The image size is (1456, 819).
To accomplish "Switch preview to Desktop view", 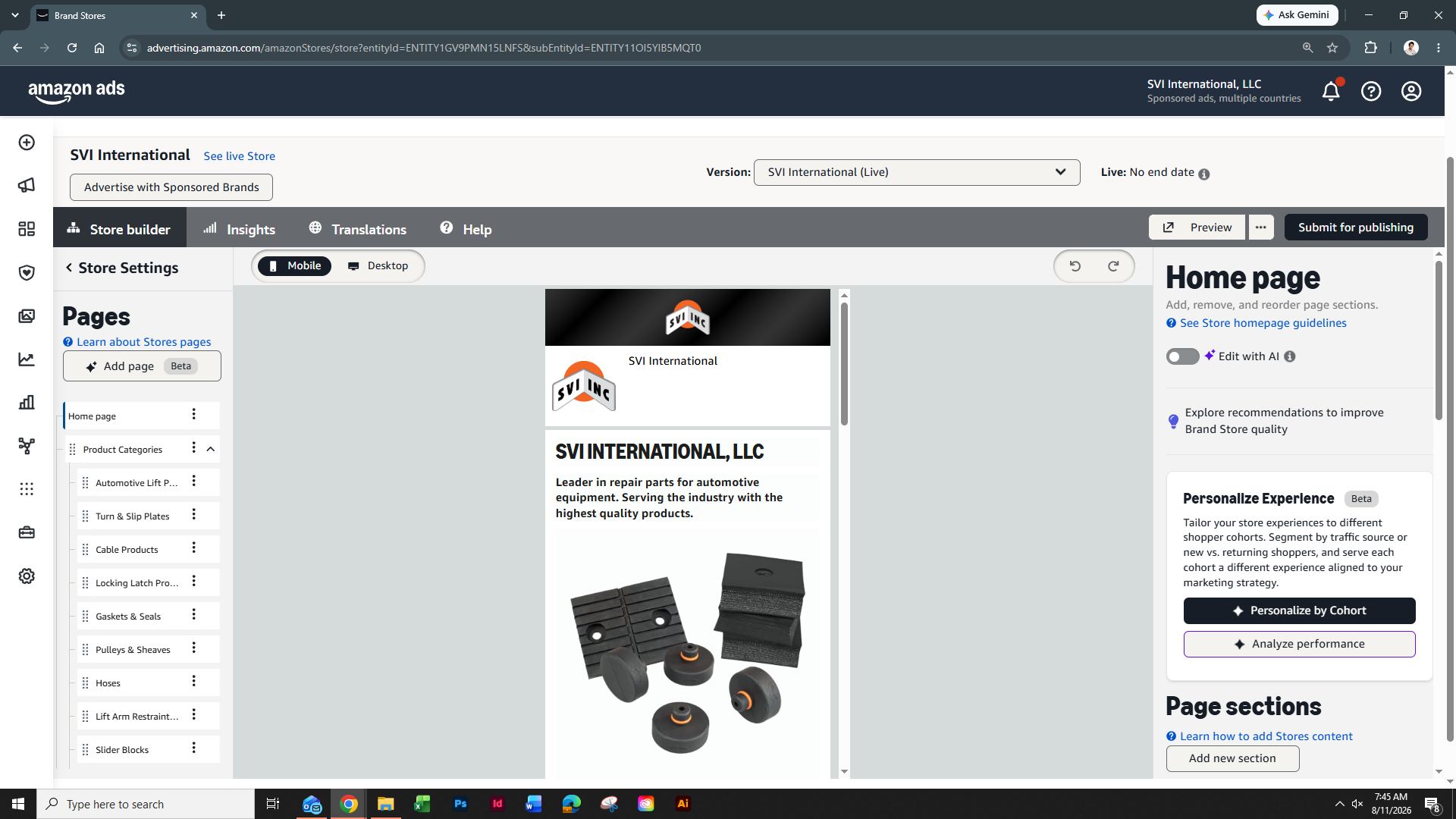I will point(378,266).
